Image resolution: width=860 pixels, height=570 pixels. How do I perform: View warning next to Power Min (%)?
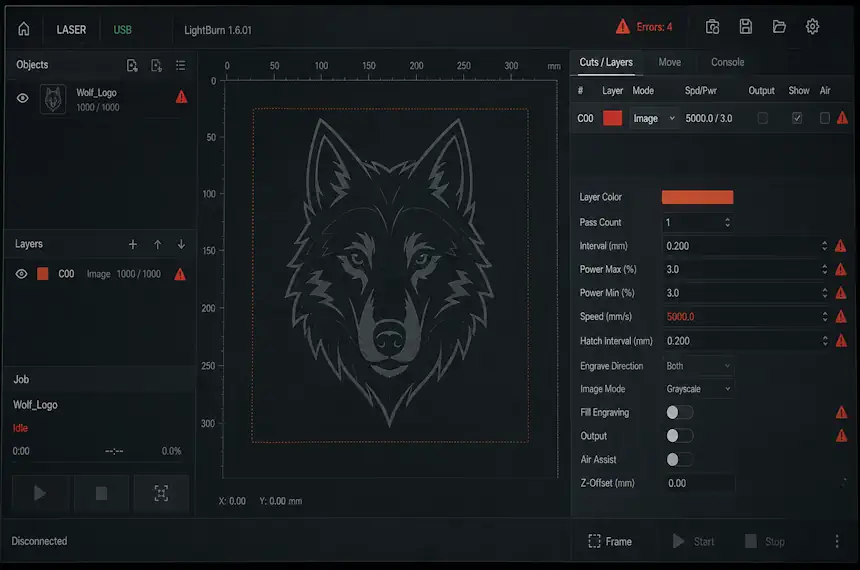841,293
